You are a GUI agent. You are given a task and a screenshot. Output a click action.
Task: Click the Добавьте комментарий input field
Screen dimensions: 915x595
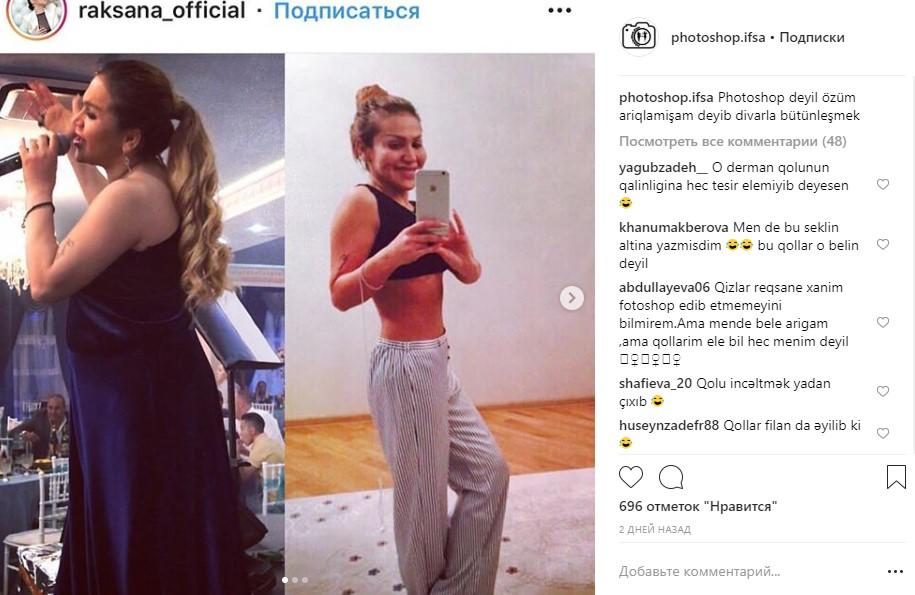tap(750, 572)
